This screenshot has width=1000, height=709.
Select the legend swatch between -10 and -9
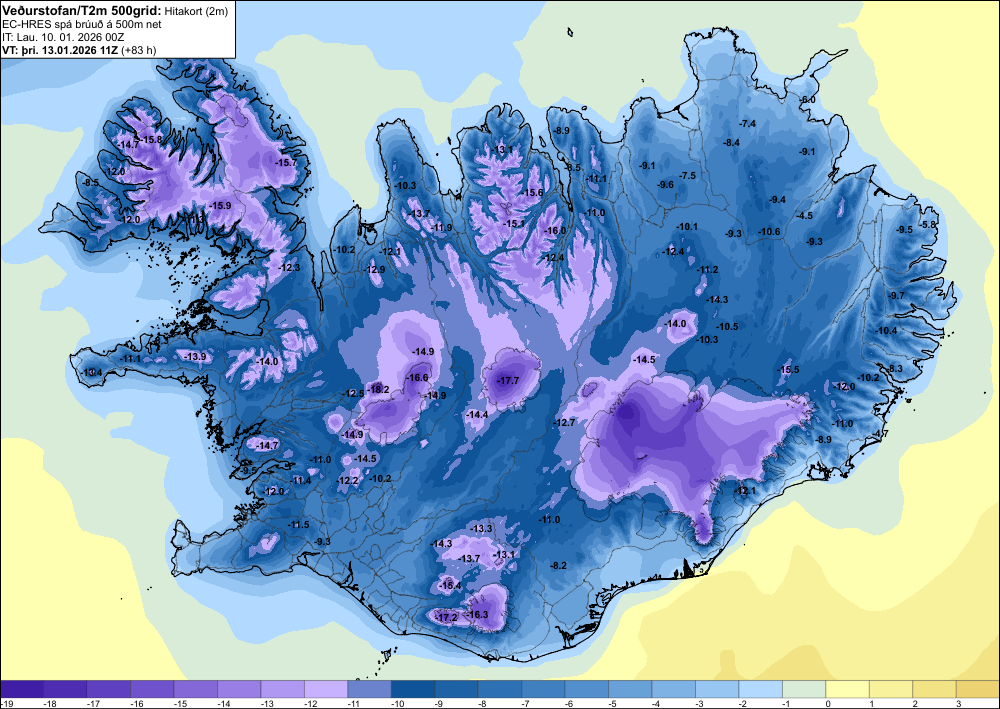413,689
